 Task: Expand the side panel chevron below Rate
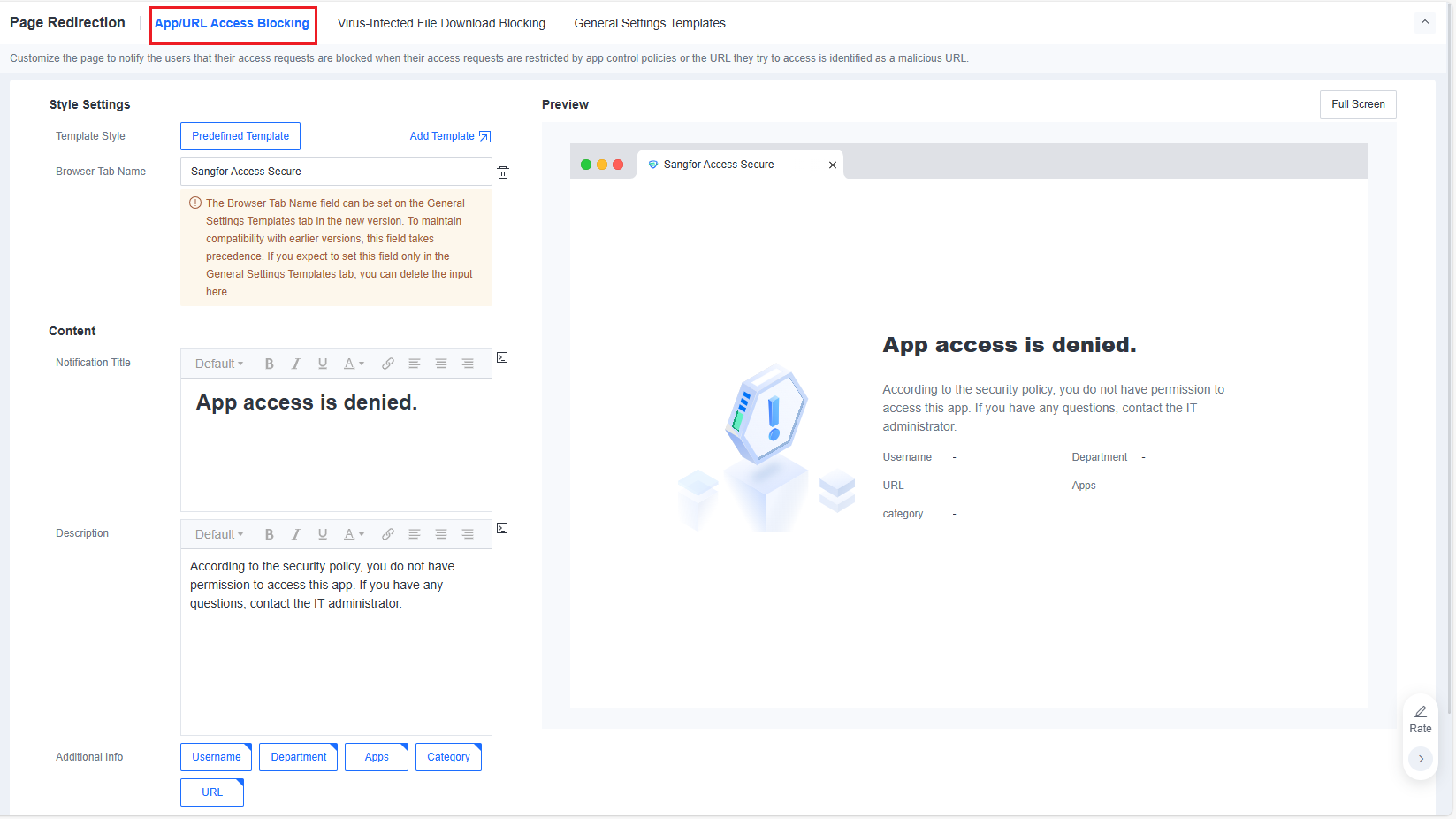point(1421,759)
